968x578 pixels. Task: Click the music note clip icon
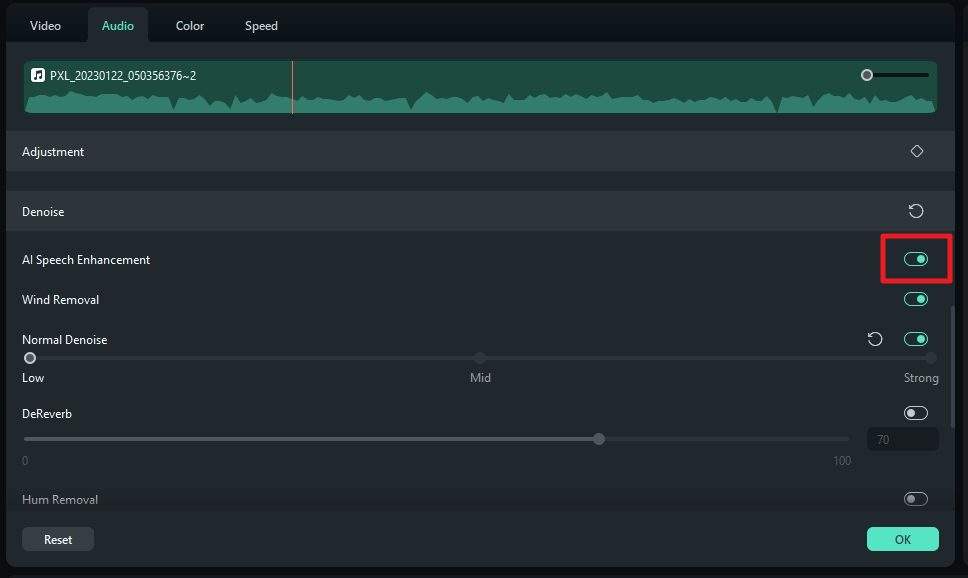pyautogui.click(x=38, y=75)
